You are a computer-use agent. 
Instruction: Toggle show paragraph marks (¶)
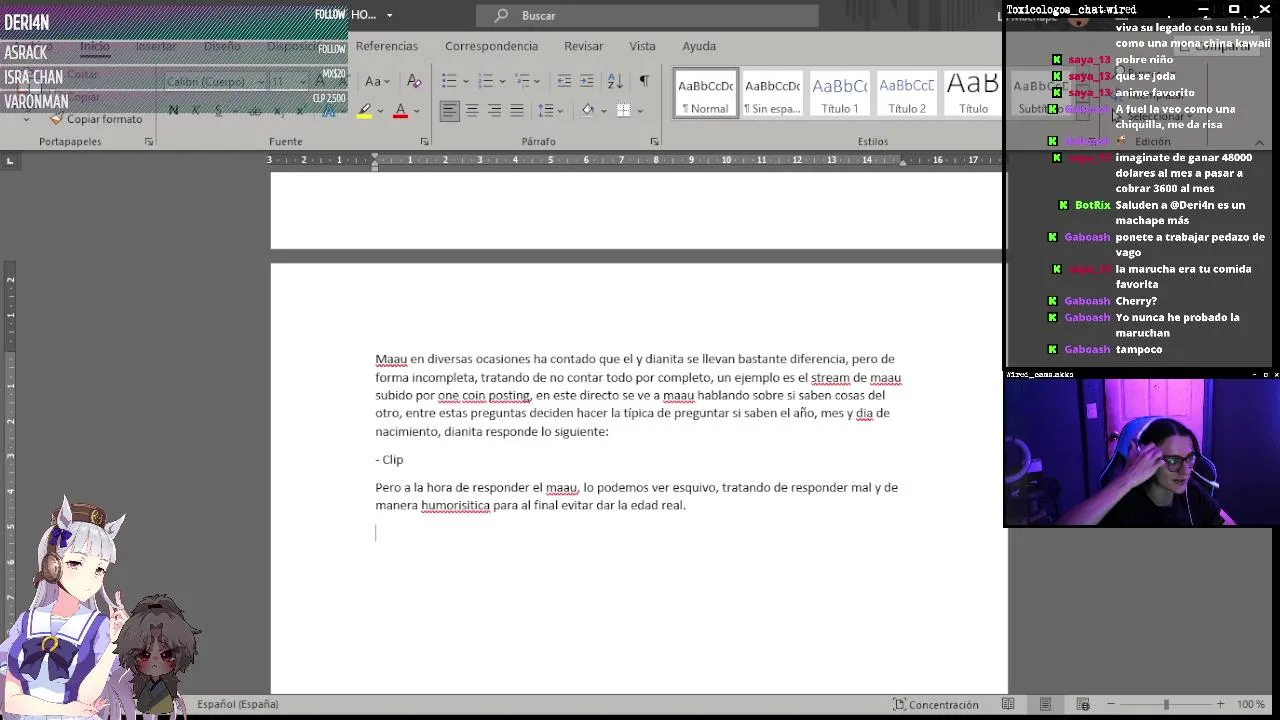click(x=644, y=81)
